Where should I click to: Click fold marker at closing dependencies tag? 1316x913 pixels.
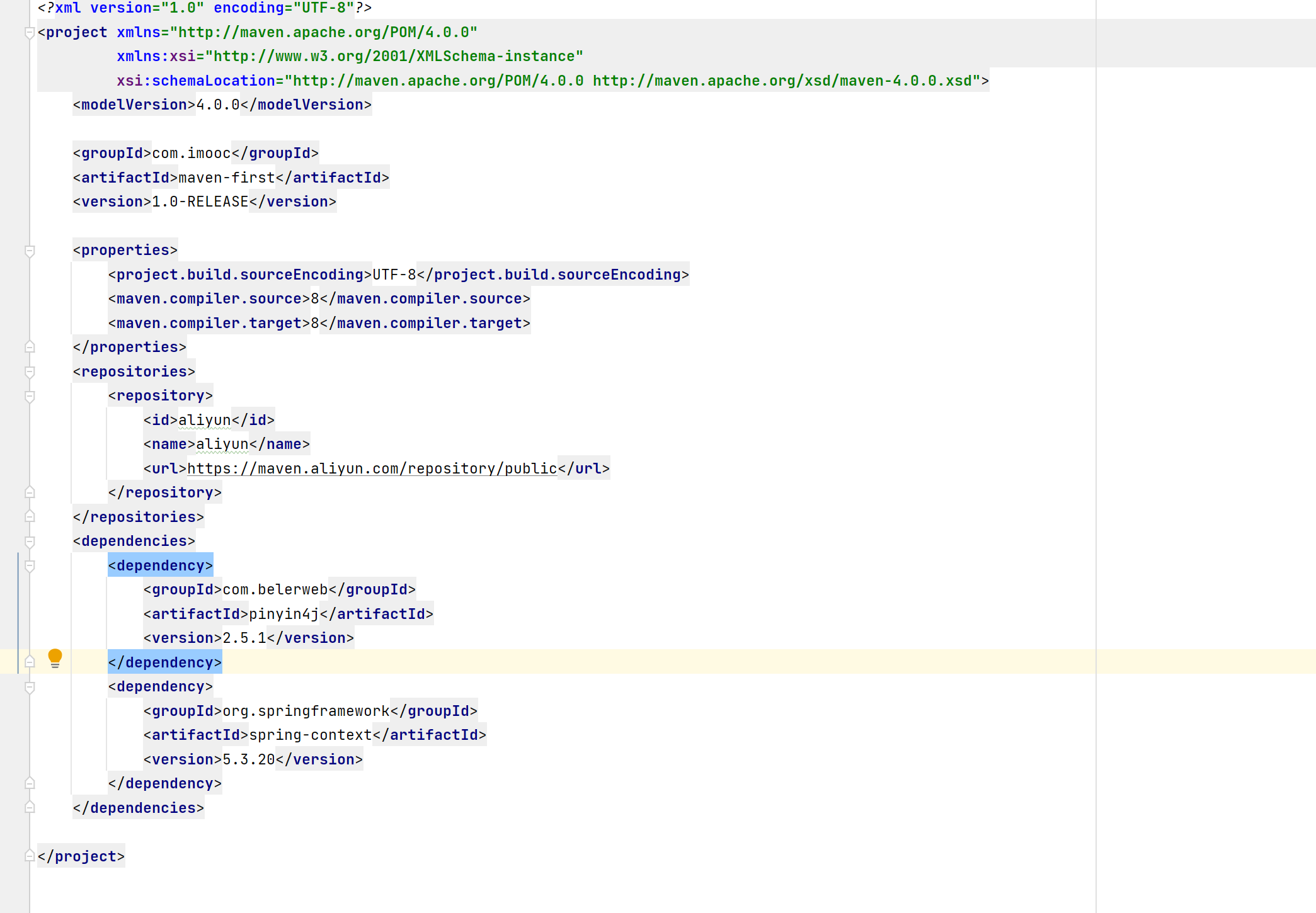[29, 808]
